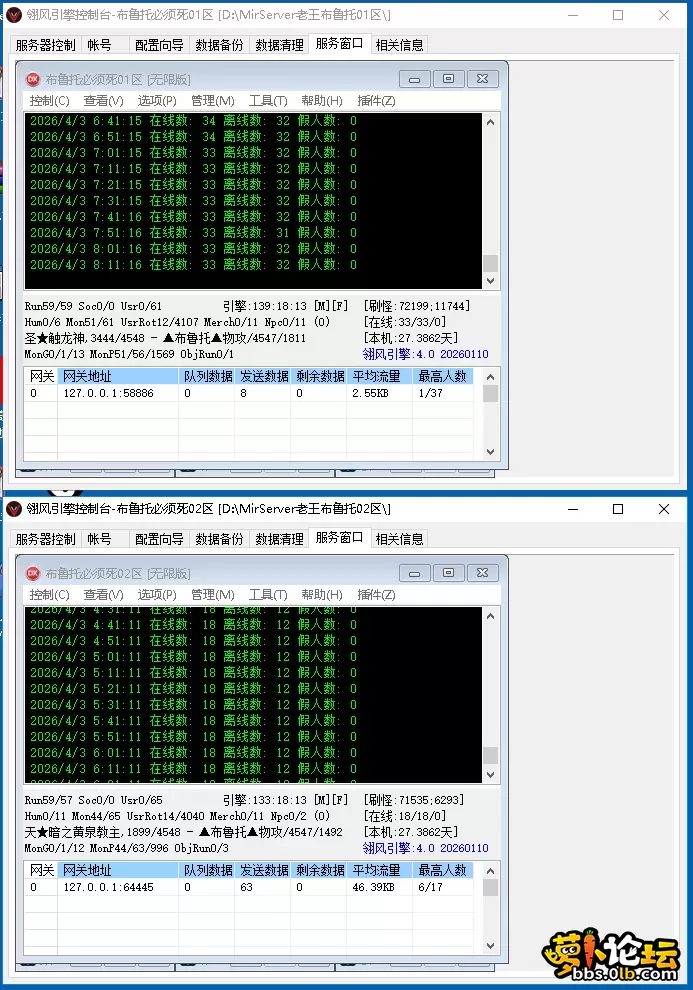Image resolution: width=693 pixels, height=990 pixels.
Task: Select 服务窗口 tab in 02区 console
Action: point(339,537)
